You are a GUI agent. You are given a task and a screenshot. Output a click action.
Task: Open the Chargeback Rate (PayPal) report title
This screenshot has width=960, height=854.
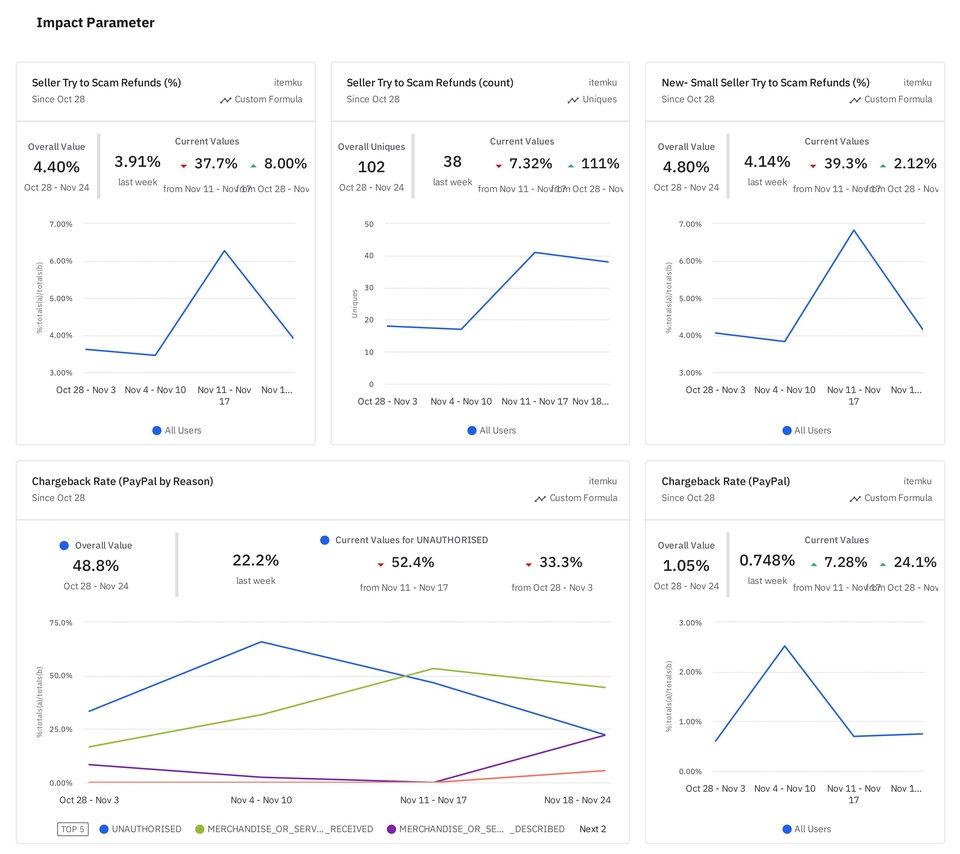pos(725,481)
